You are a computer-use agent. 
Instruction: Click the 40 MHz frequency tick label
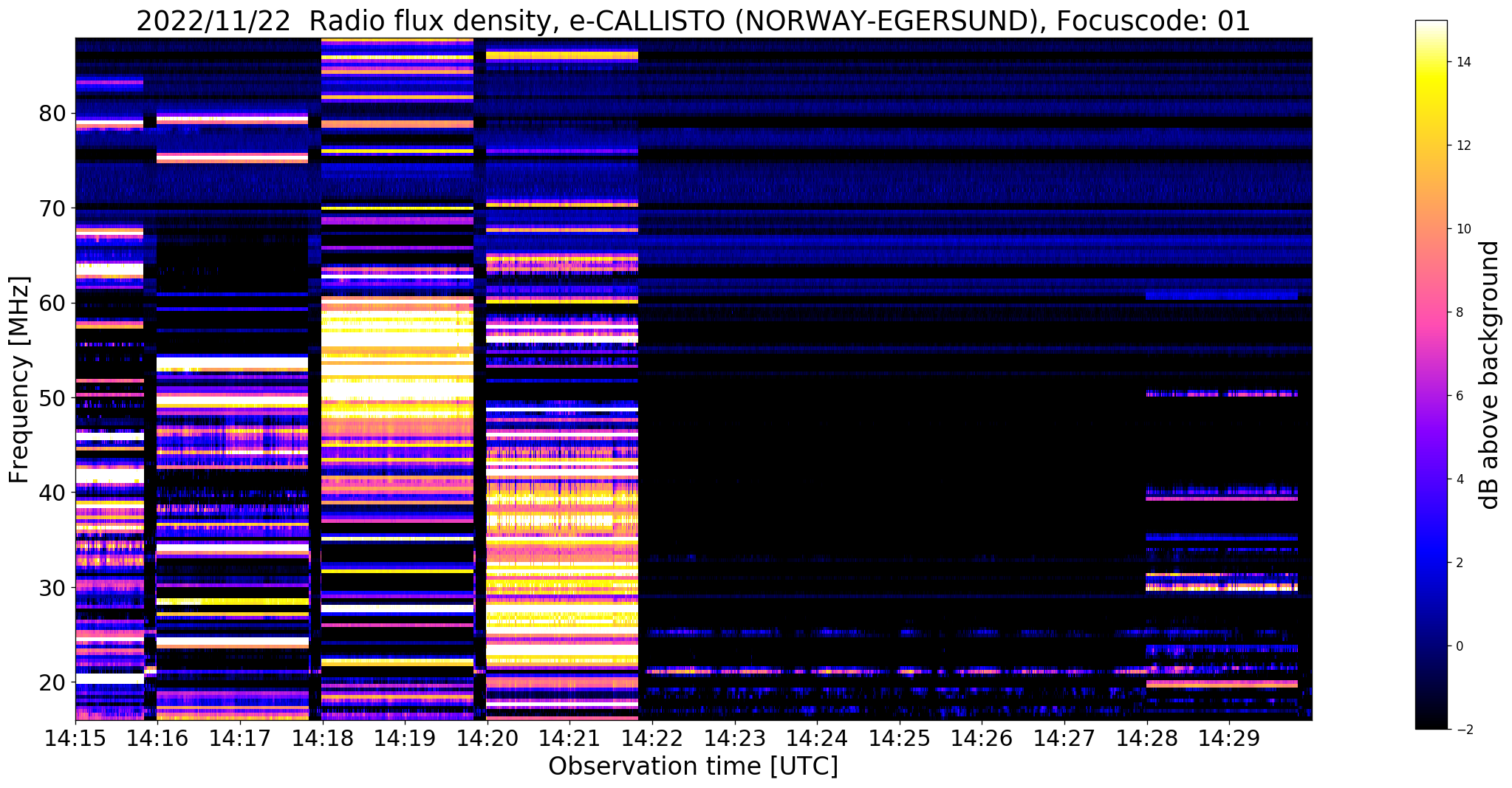(52, 492)
